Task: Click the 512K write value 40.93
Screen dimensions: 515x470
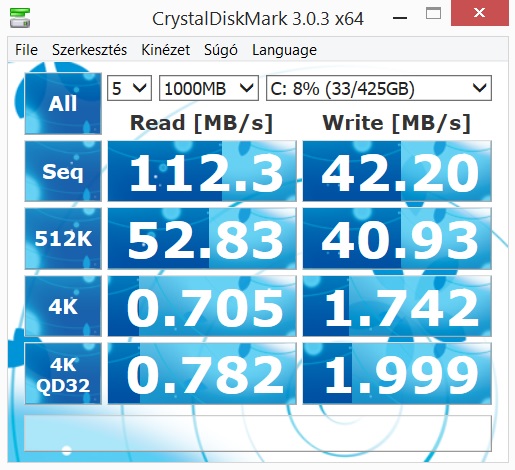Action: click(397, 239)
